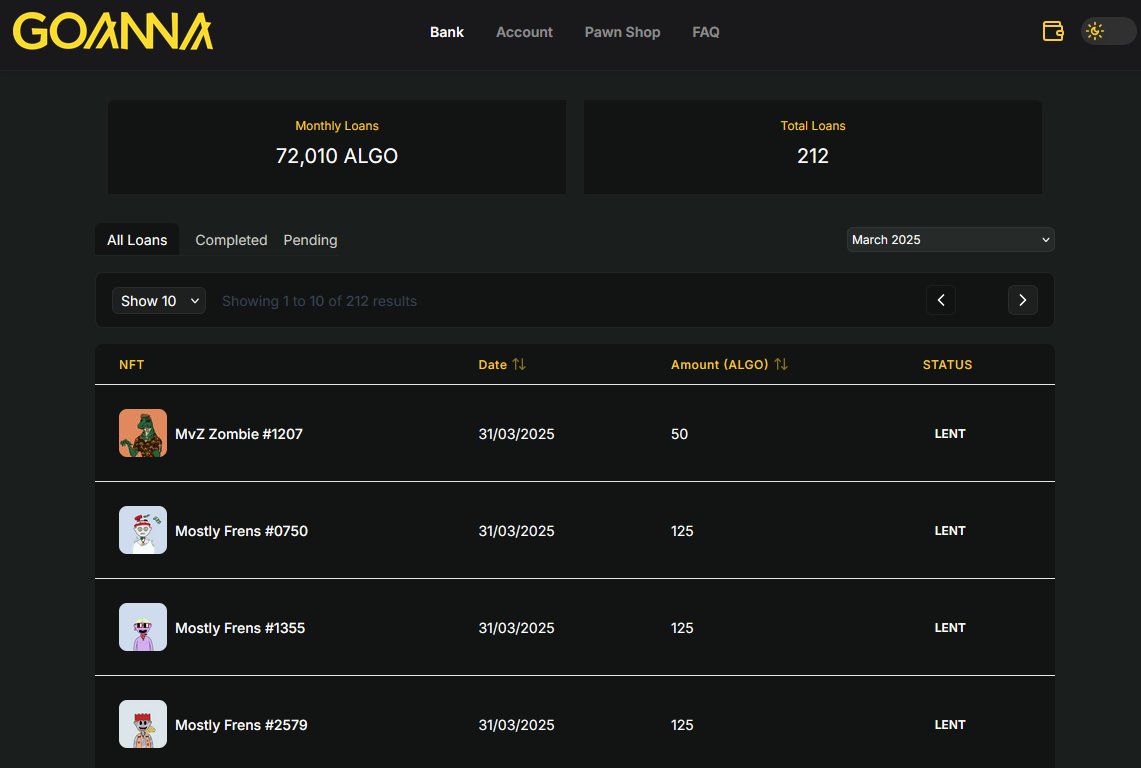
Task: Click the Total Loans value 212
Action: click(x=813, y=156)
